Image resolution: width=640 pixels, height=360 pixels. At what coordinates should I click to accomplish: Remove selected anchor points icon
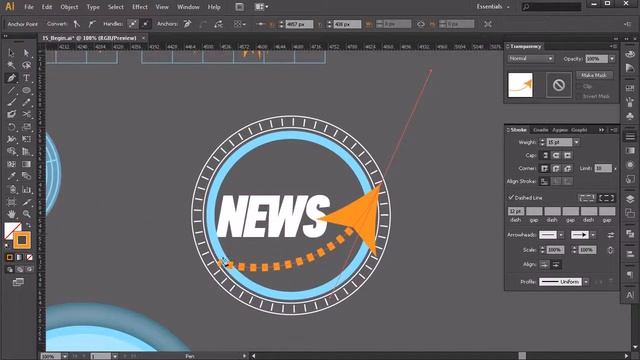(187, 24)
